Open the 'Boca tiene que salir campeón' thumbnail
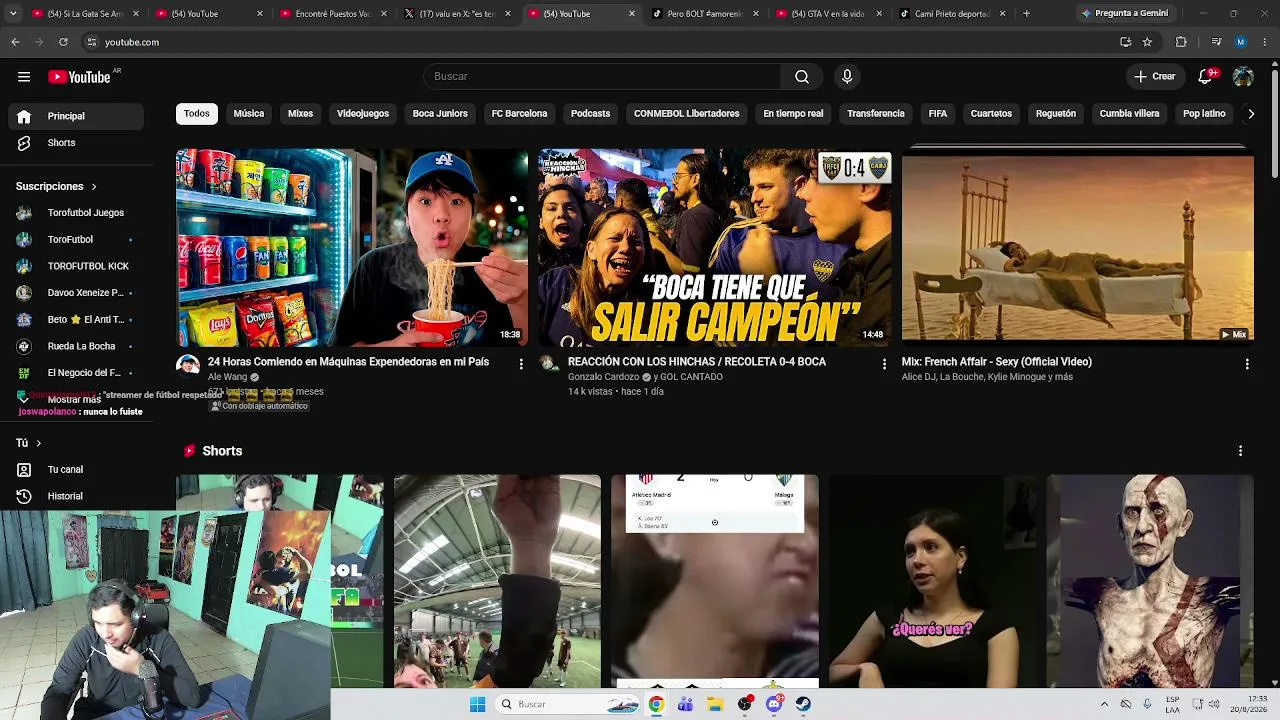 click(x=715, y=248)
